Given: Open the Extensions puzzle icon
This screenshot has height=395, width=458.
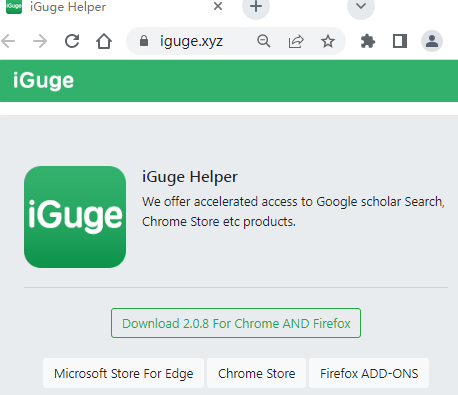Looking at the screenshot, I should click(x=368, y=41).
